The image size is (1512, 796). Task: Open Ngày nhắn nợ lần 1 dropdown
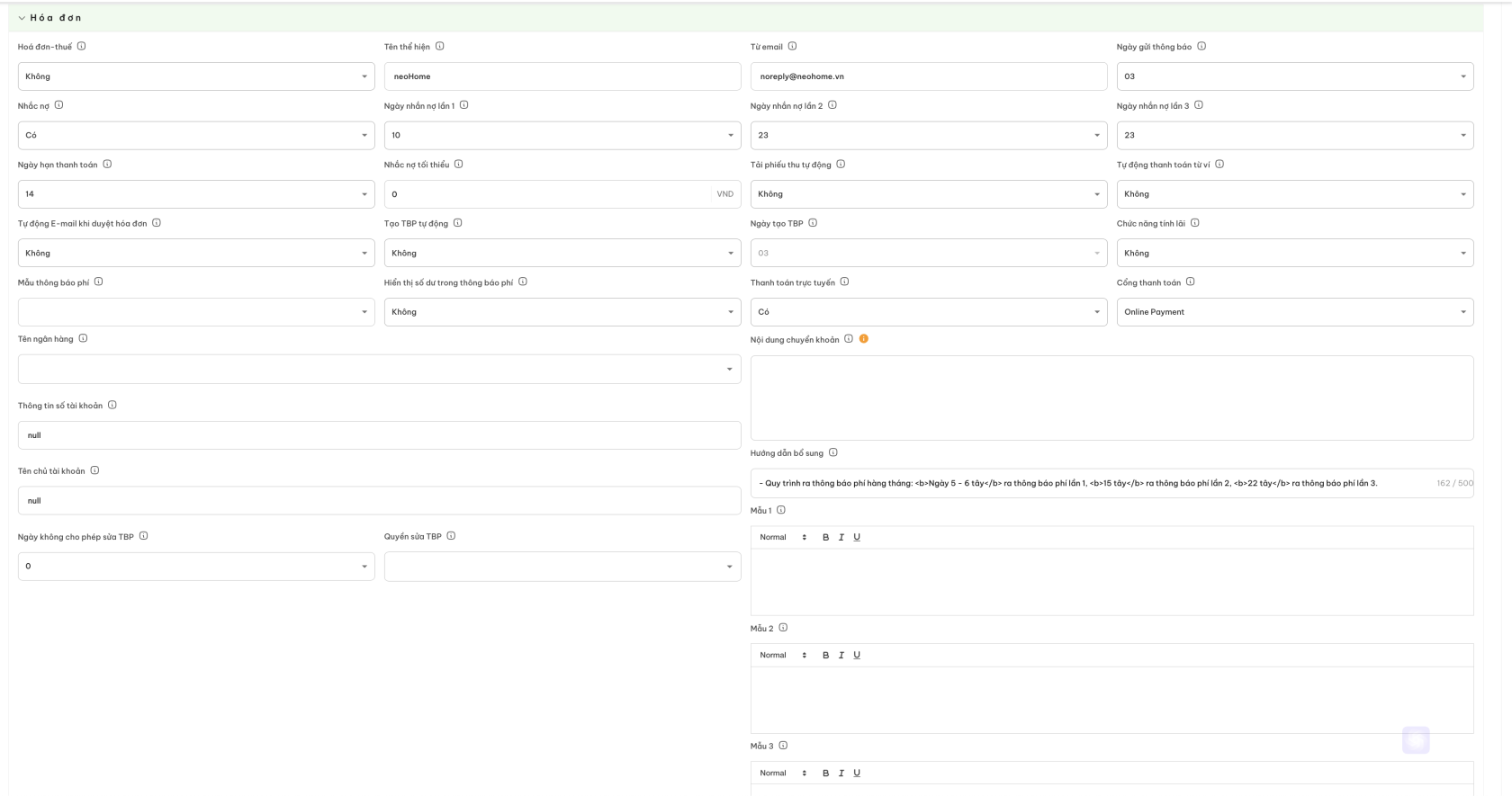coord(562,135)
